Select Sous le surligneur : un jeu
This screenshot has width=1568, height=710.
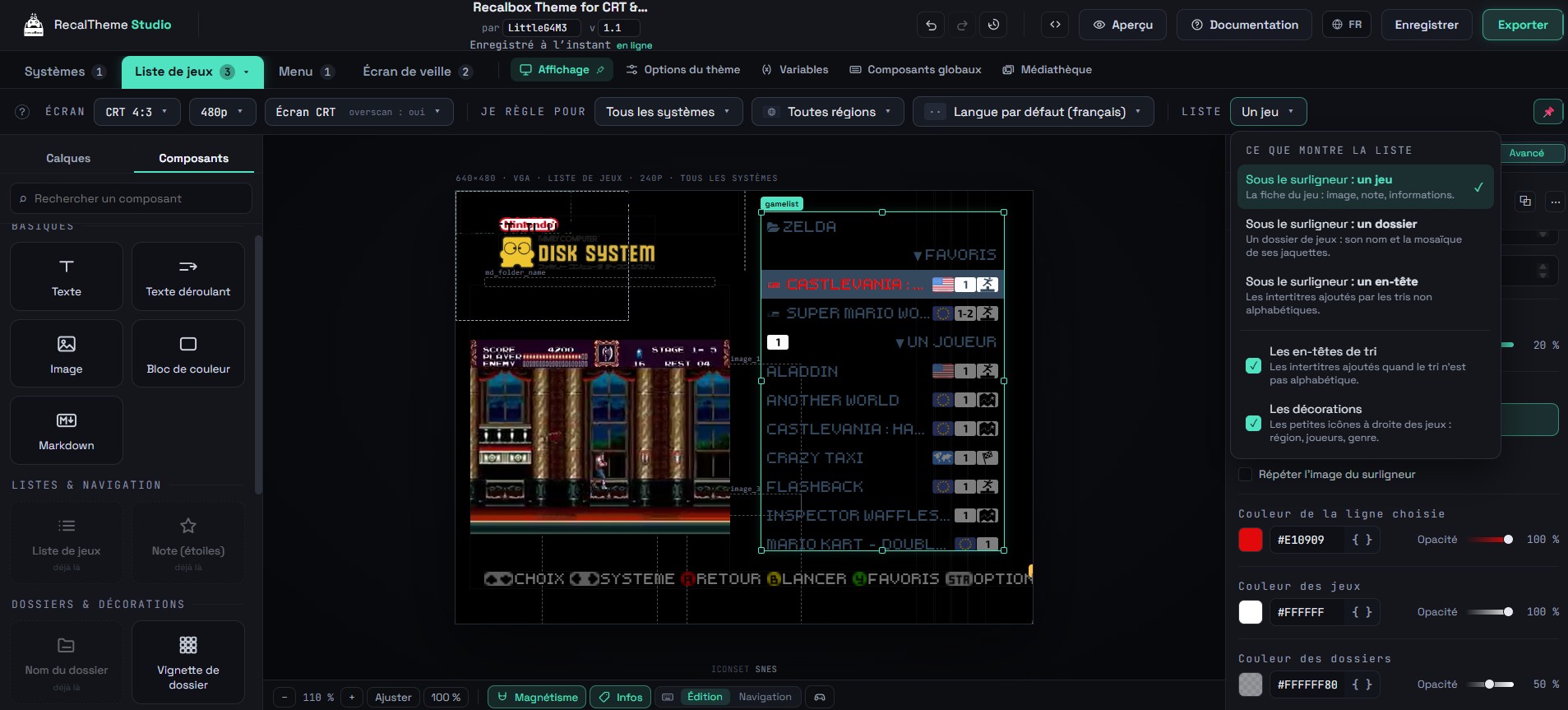pyautogui.click(x=1365, y=187)
